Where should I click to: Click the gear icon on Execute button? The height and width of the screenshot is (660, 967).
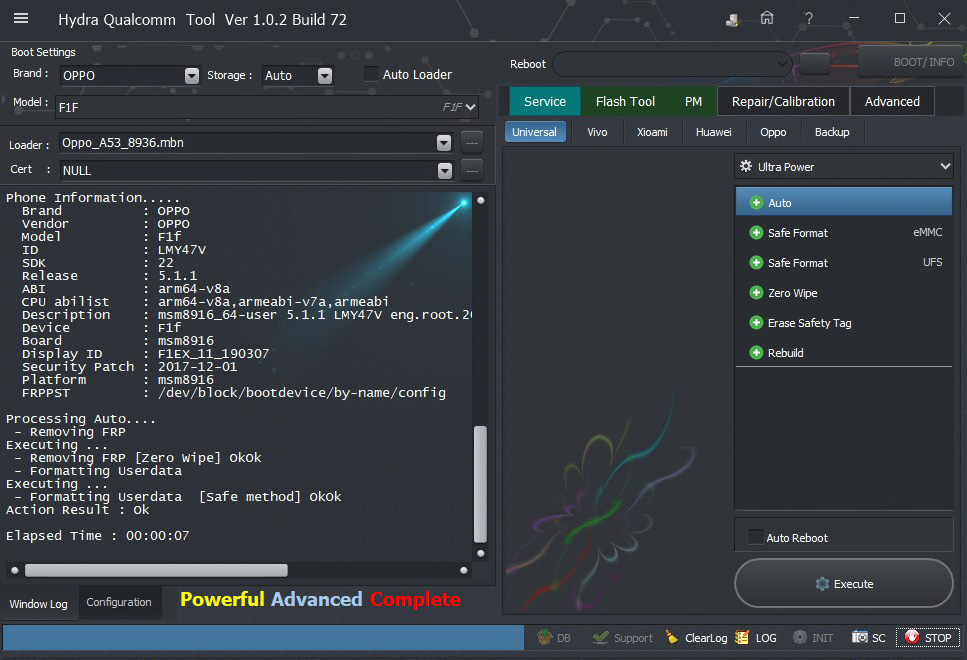tap(822, 584)
